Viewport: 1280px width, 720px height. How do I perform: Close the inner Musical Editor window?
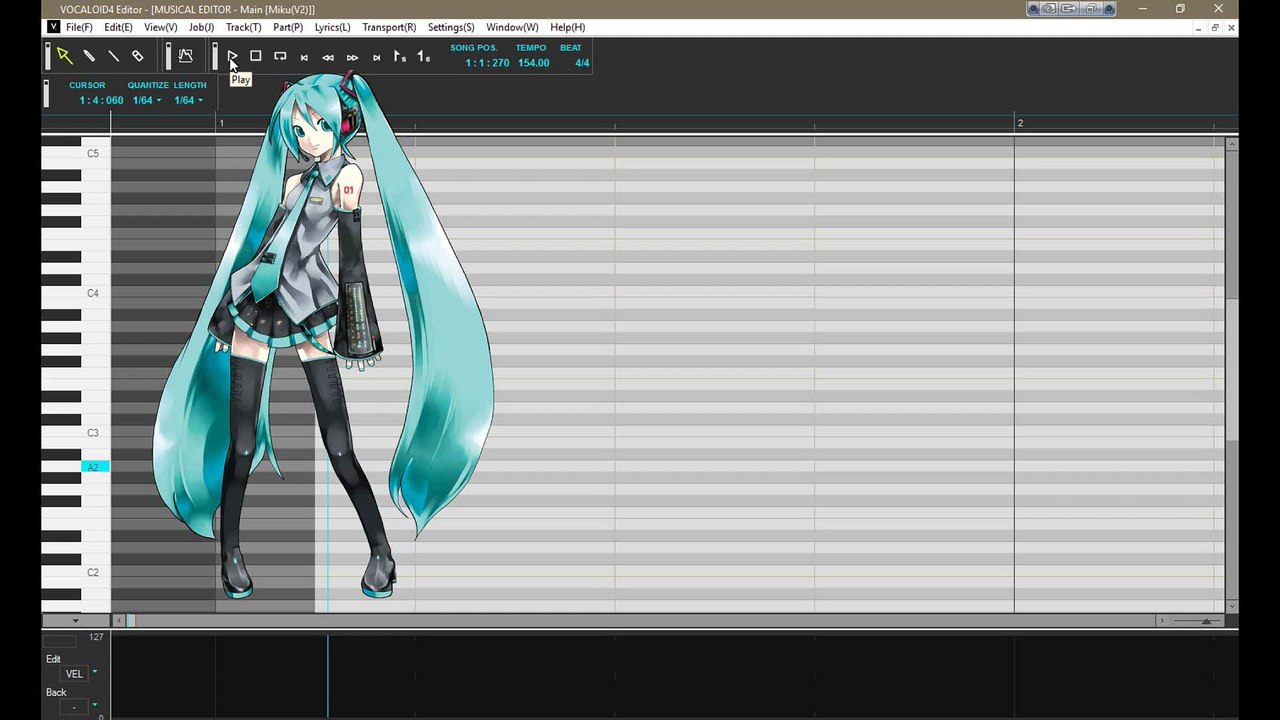(1231, 28)
